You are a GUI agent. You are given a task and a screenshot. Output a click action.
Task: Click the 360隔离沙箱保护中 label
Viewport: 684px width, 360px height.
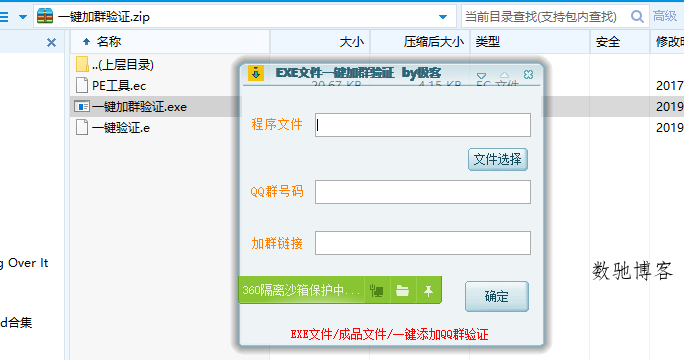pos(301,290)
